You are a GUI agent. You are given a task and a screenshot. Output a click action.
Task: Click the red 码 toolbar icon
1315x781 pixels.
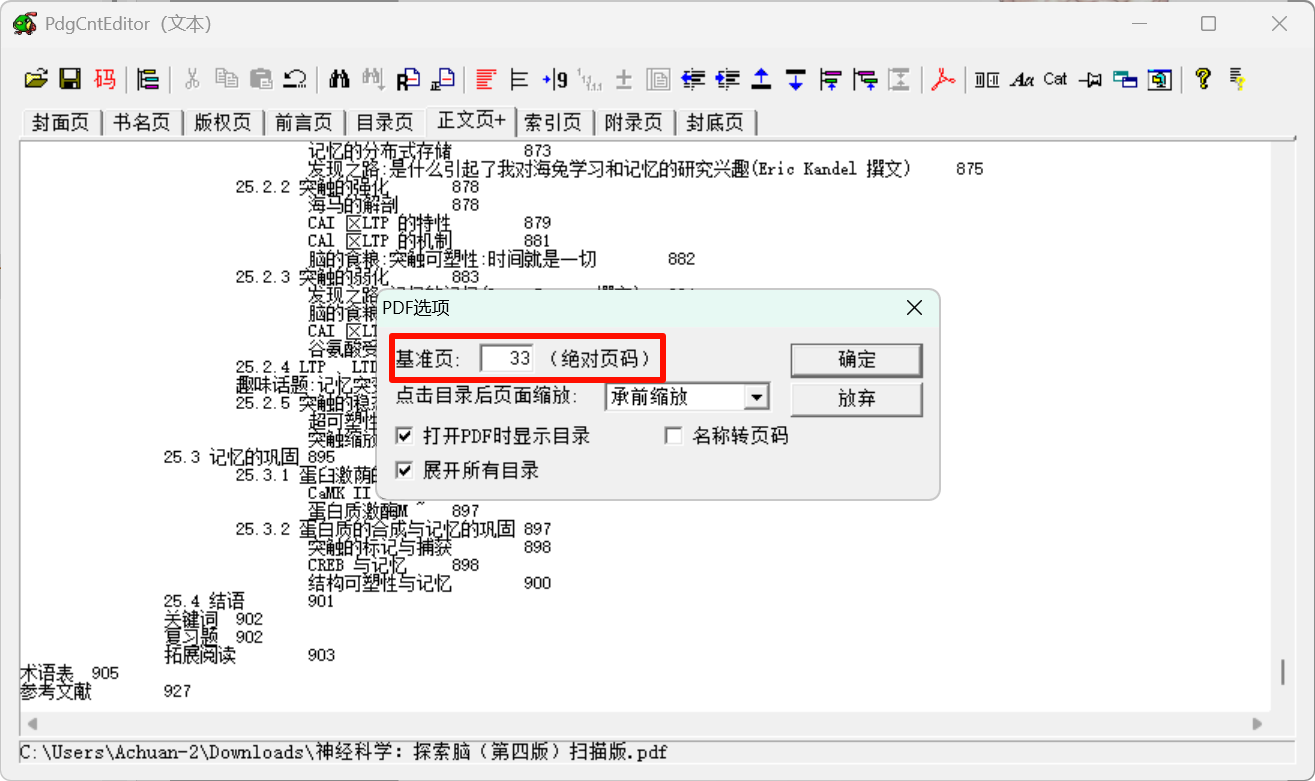tap(104, 79)
